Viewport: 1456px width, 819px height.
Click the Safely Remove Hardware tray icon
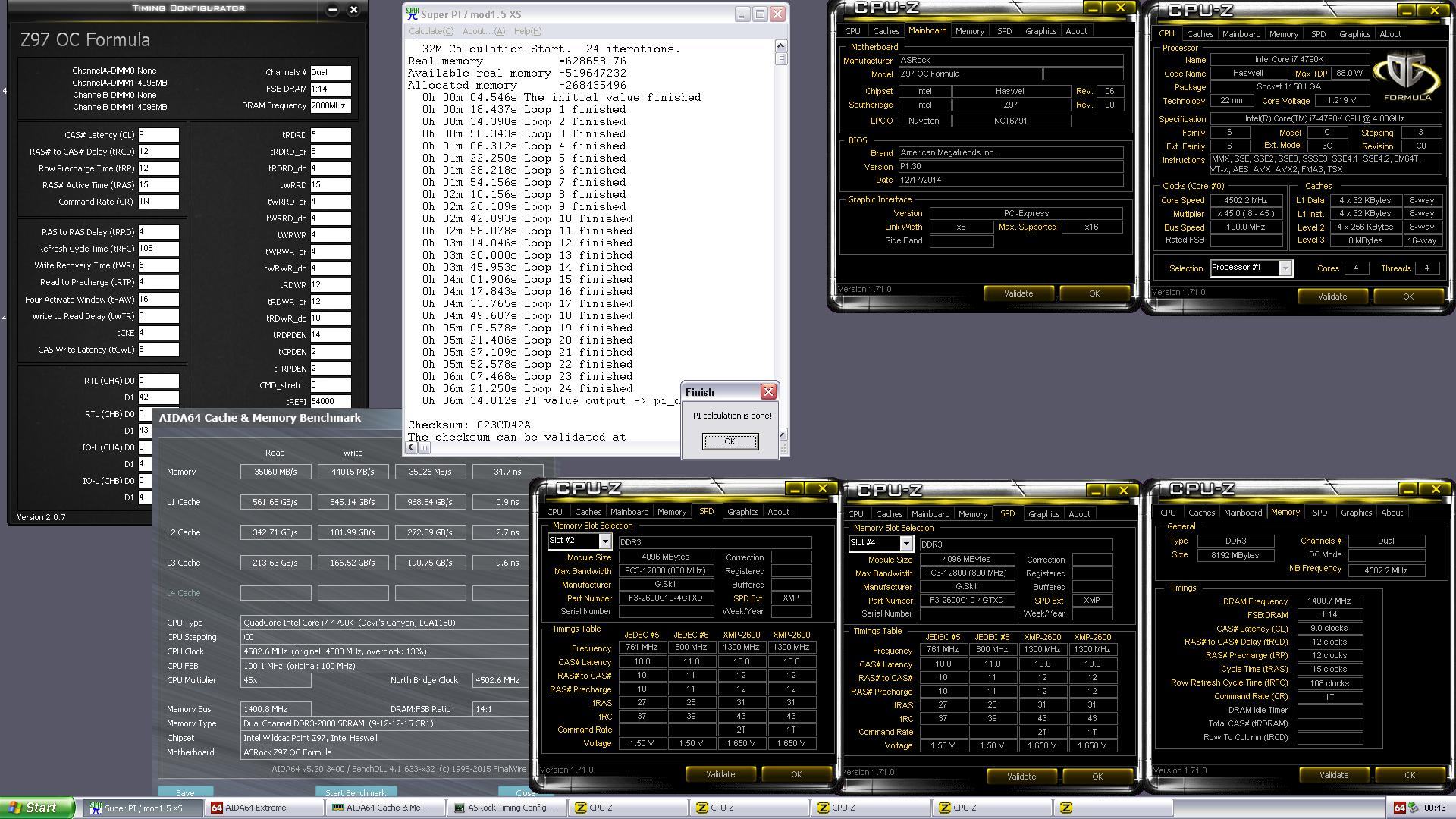click(1414, 808)
